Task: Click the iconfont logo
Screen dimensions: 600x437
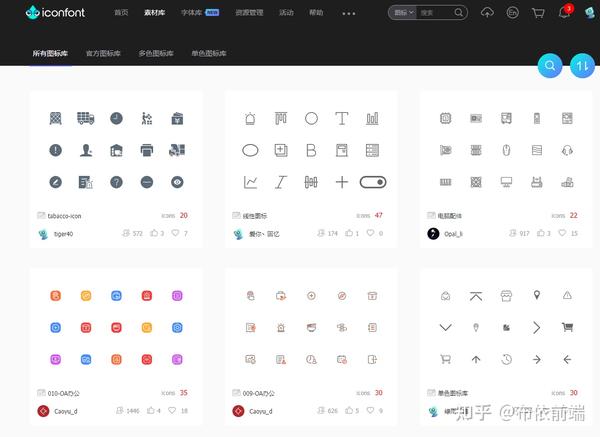Action: [55, 13]
